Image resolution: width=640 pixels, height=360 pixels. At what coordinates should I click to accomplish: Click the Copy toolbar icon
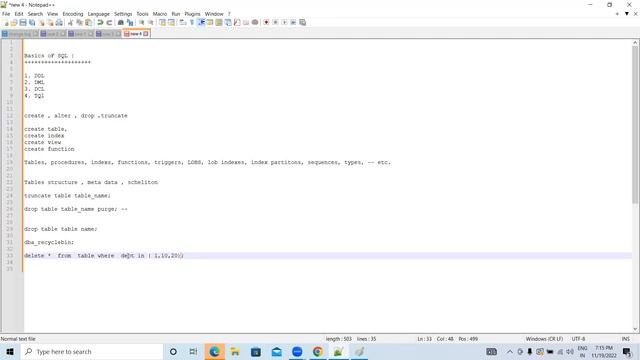[x=80, y=22]
